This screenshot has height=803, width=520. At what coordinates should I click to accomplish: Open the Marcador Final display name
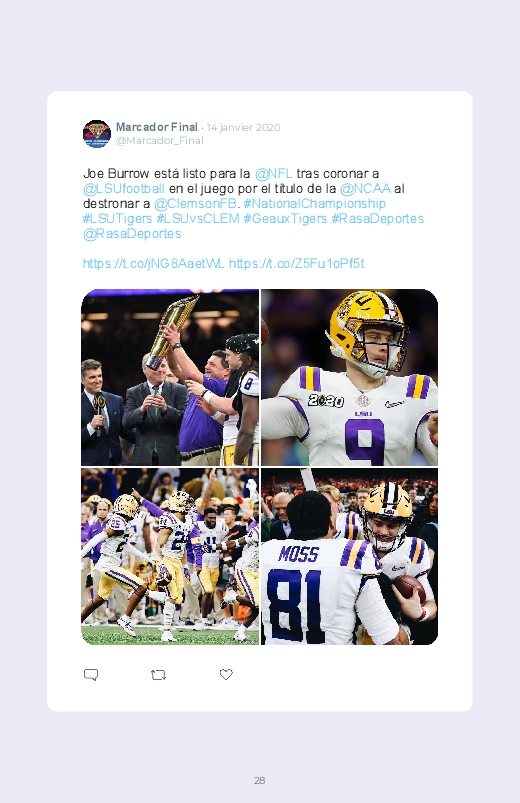(157, 126)
